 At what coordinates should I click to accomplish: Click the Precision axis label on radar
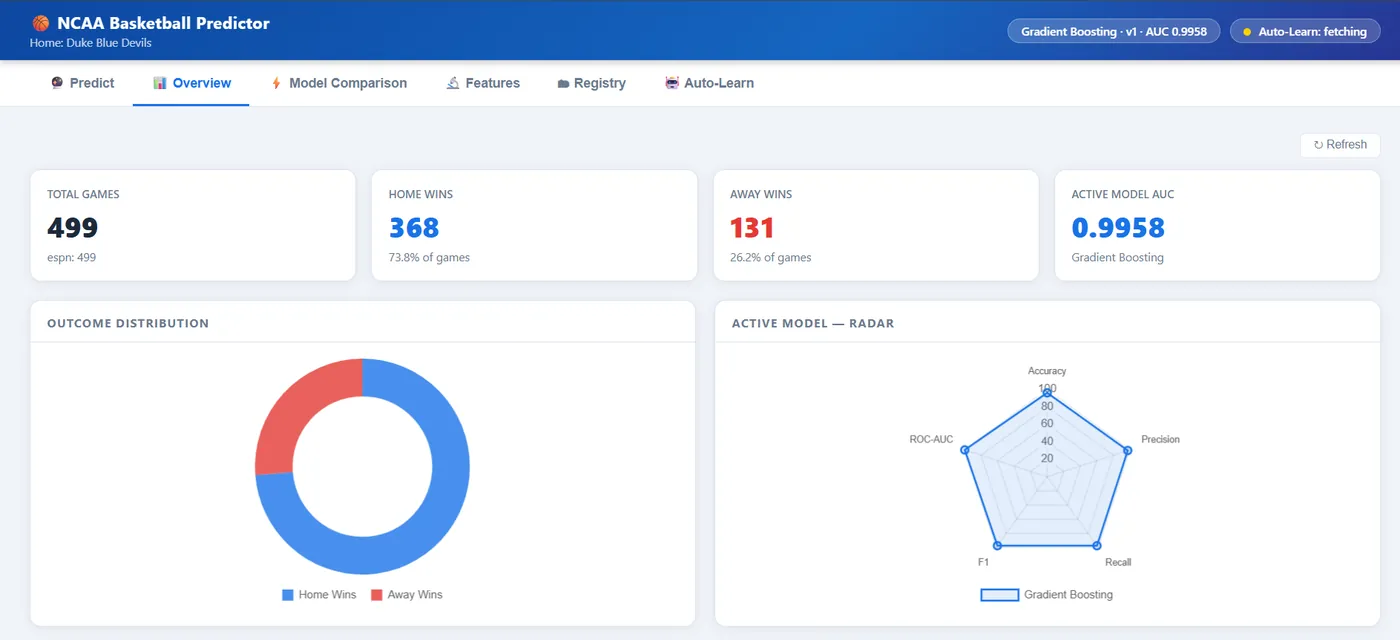[1160, 440]
